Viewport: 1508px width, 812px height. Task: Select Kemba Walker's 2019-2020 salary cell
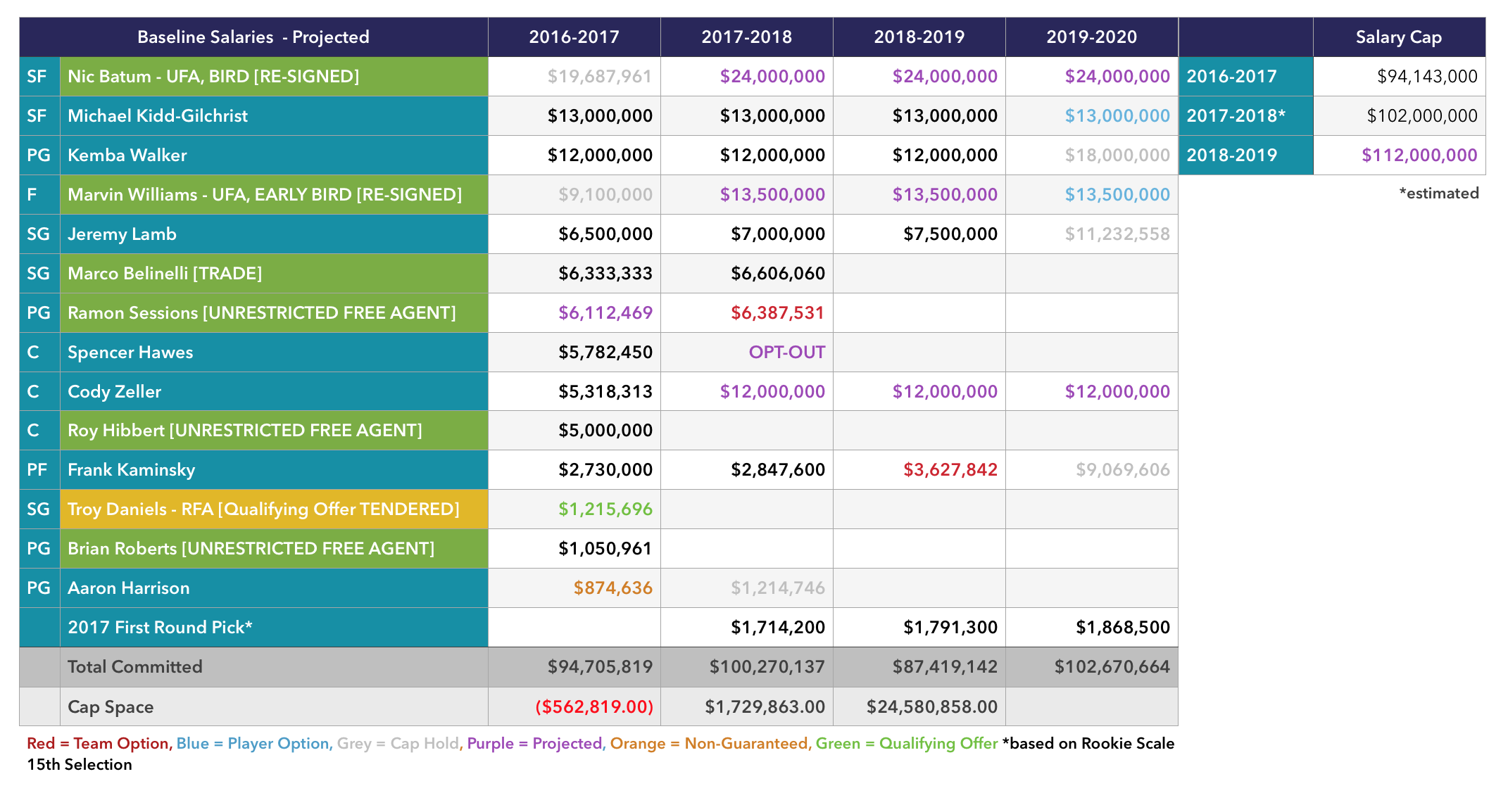pyautogui.click(x=1117, y=155)
